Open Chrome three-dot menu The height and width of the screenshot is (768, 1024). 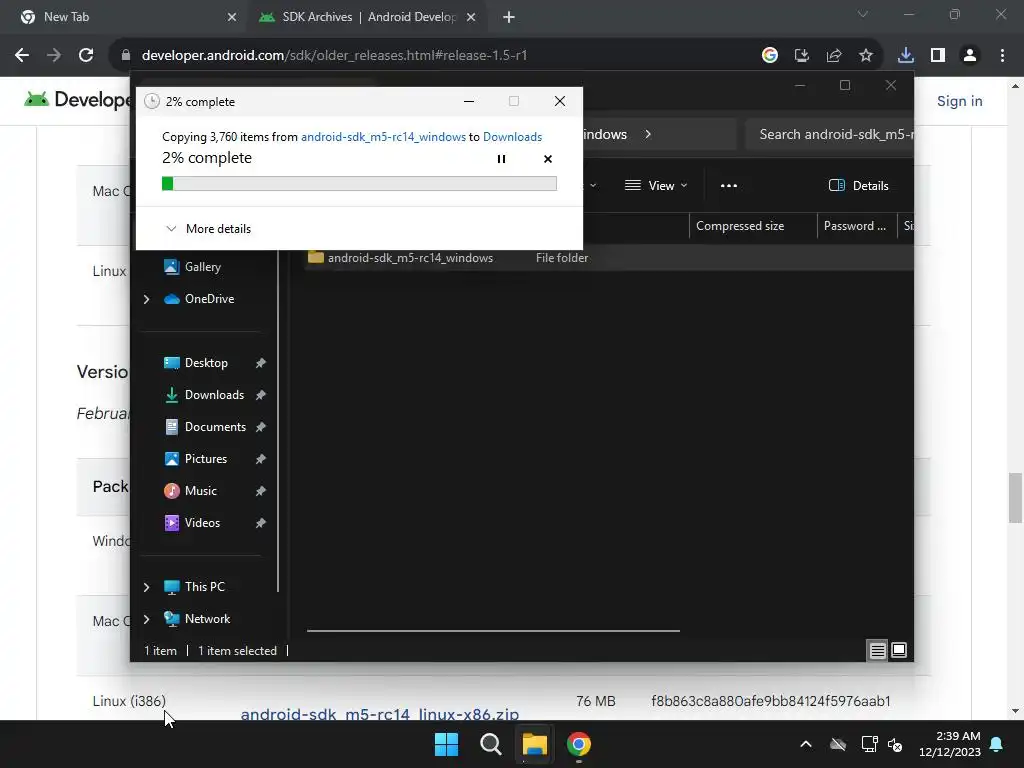(1002, 56)
